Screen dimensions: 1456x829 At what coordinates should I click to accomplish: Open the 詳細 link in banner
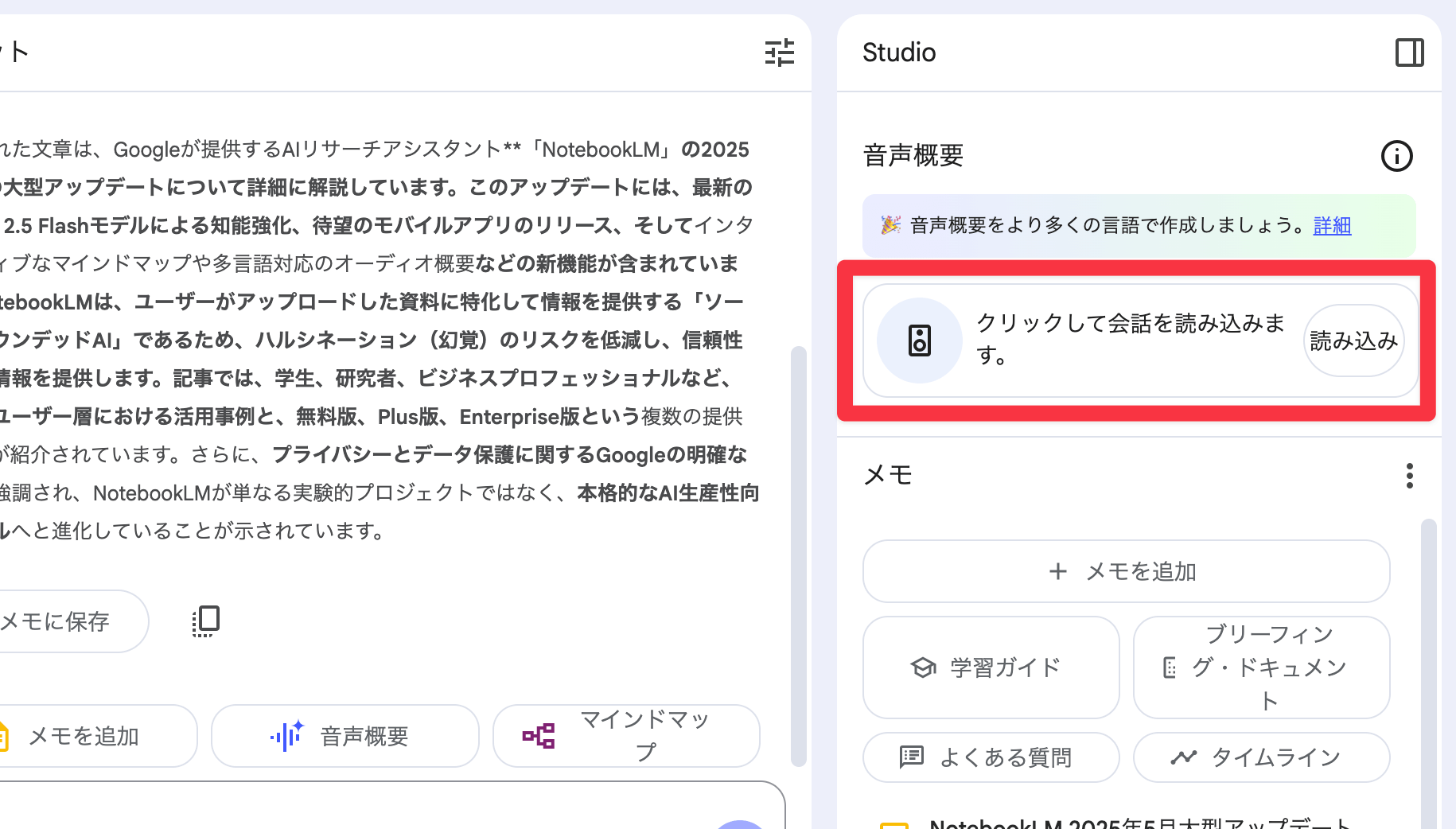tap(1332, 226)
